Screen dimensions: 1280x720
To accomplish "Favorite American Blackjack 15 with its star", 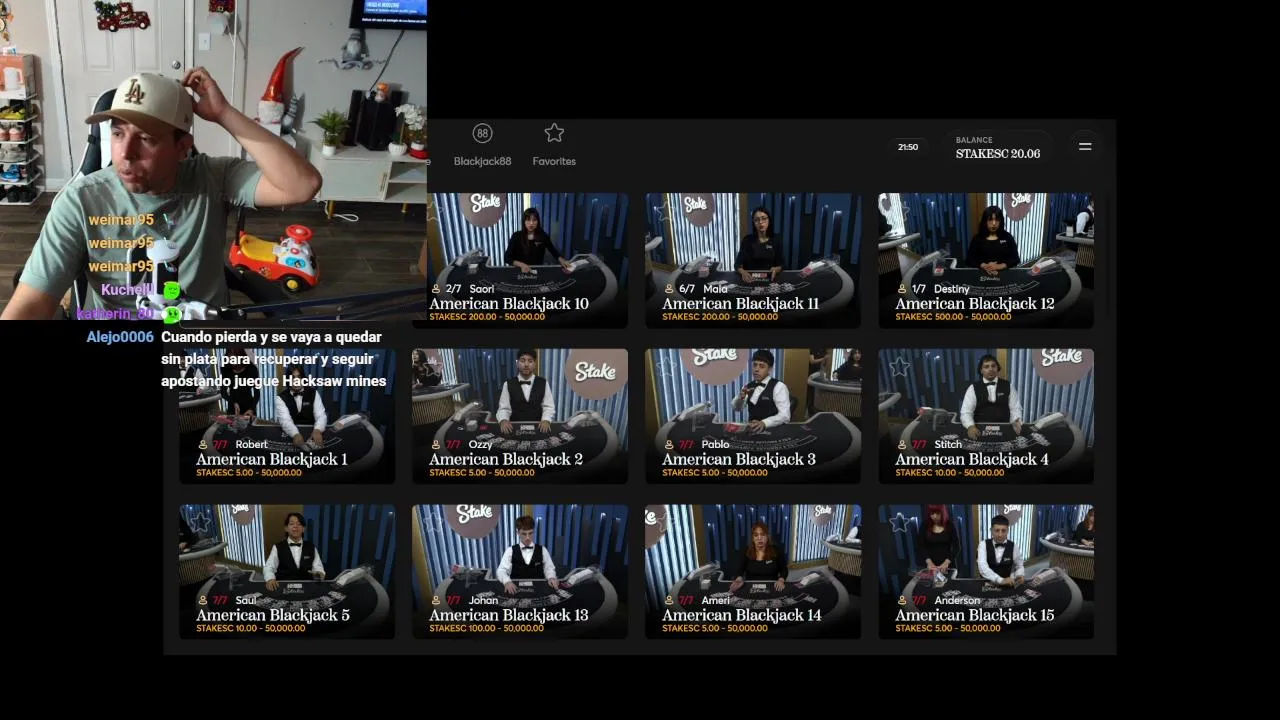I will (x=899, y=523).
